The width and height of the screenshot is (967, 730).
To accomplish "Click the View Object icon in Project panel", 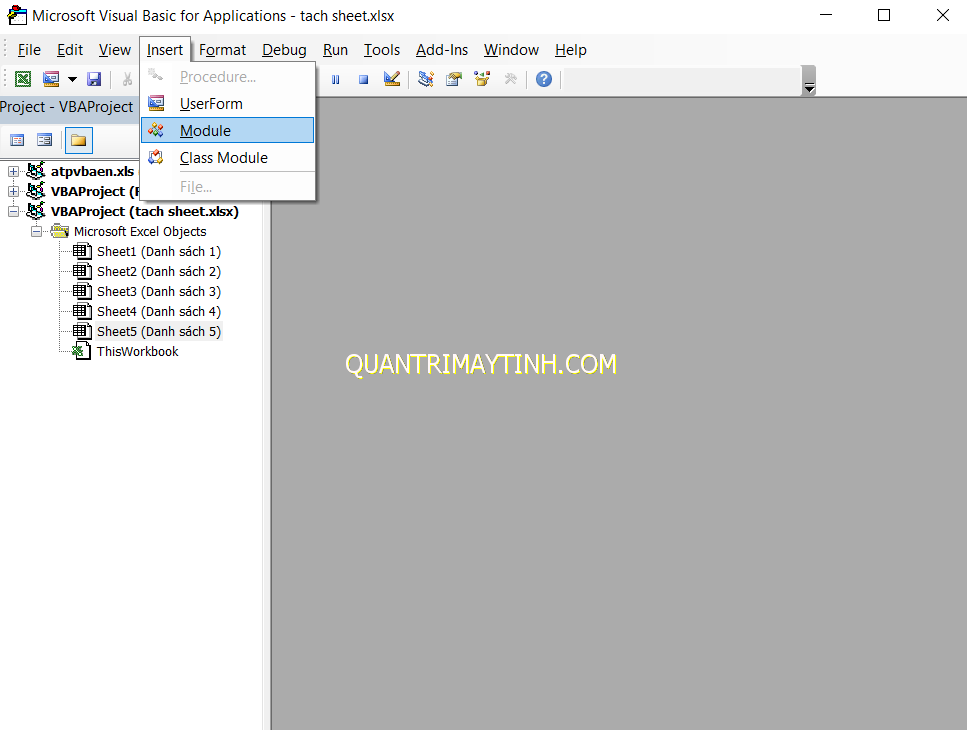I will [x=44, y=140].
